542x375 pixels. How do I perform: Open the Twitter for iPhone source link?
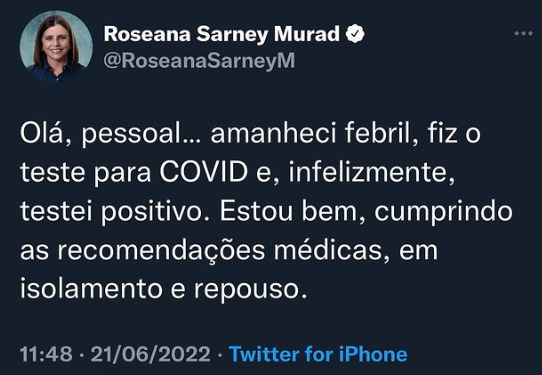318,354
